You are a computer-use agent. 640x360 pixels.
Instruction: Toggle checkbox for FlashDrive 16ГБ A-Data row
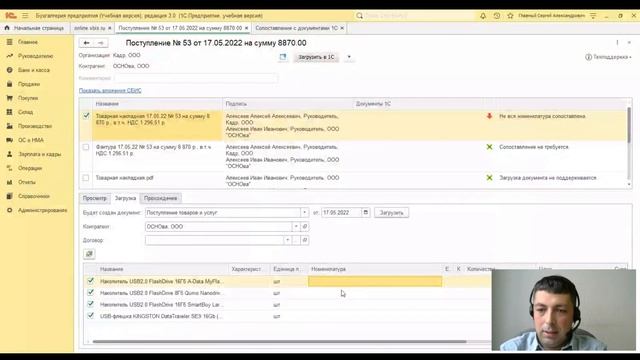pyautogui.click(x=91, y=281)
